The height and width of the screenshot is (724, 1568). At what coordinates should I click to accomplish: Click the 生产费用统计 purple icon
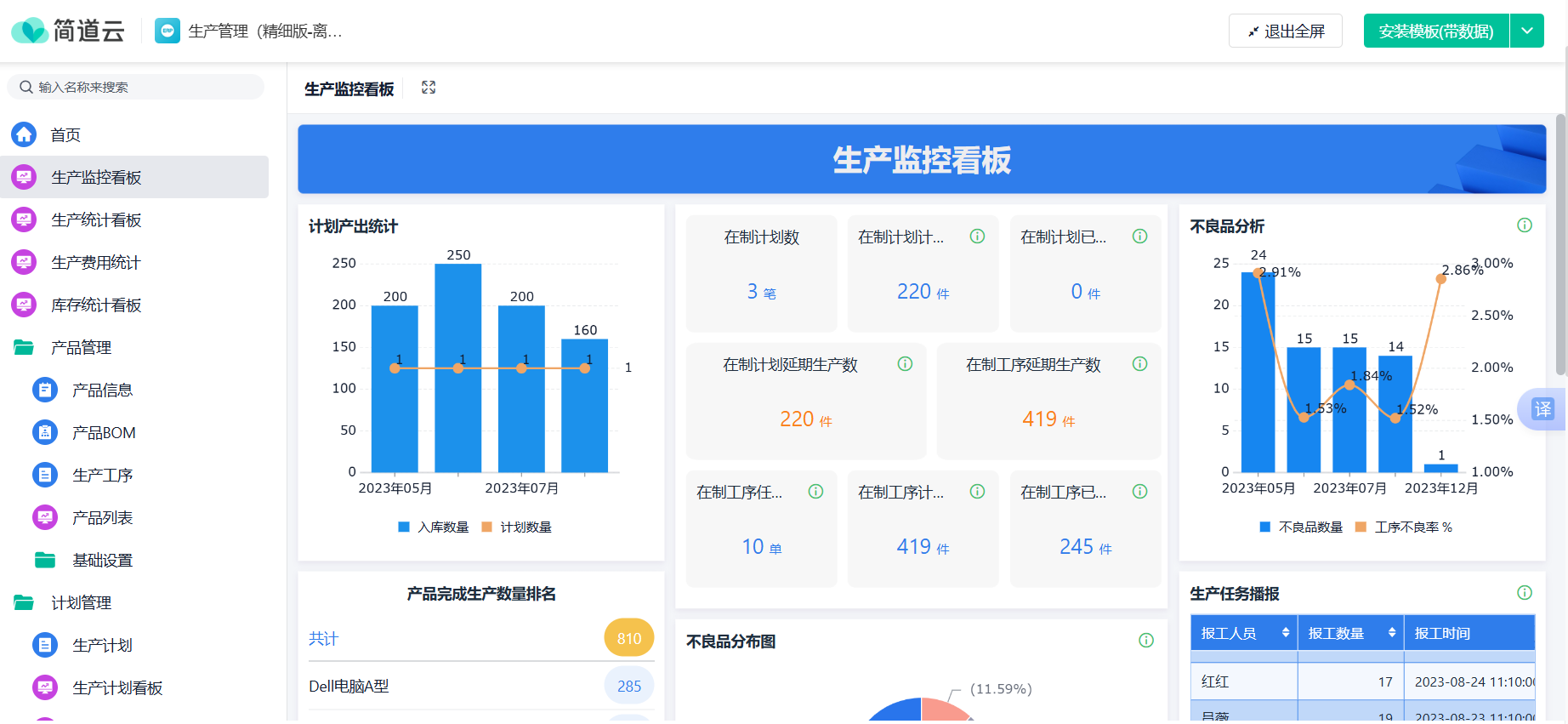(24, 262)
